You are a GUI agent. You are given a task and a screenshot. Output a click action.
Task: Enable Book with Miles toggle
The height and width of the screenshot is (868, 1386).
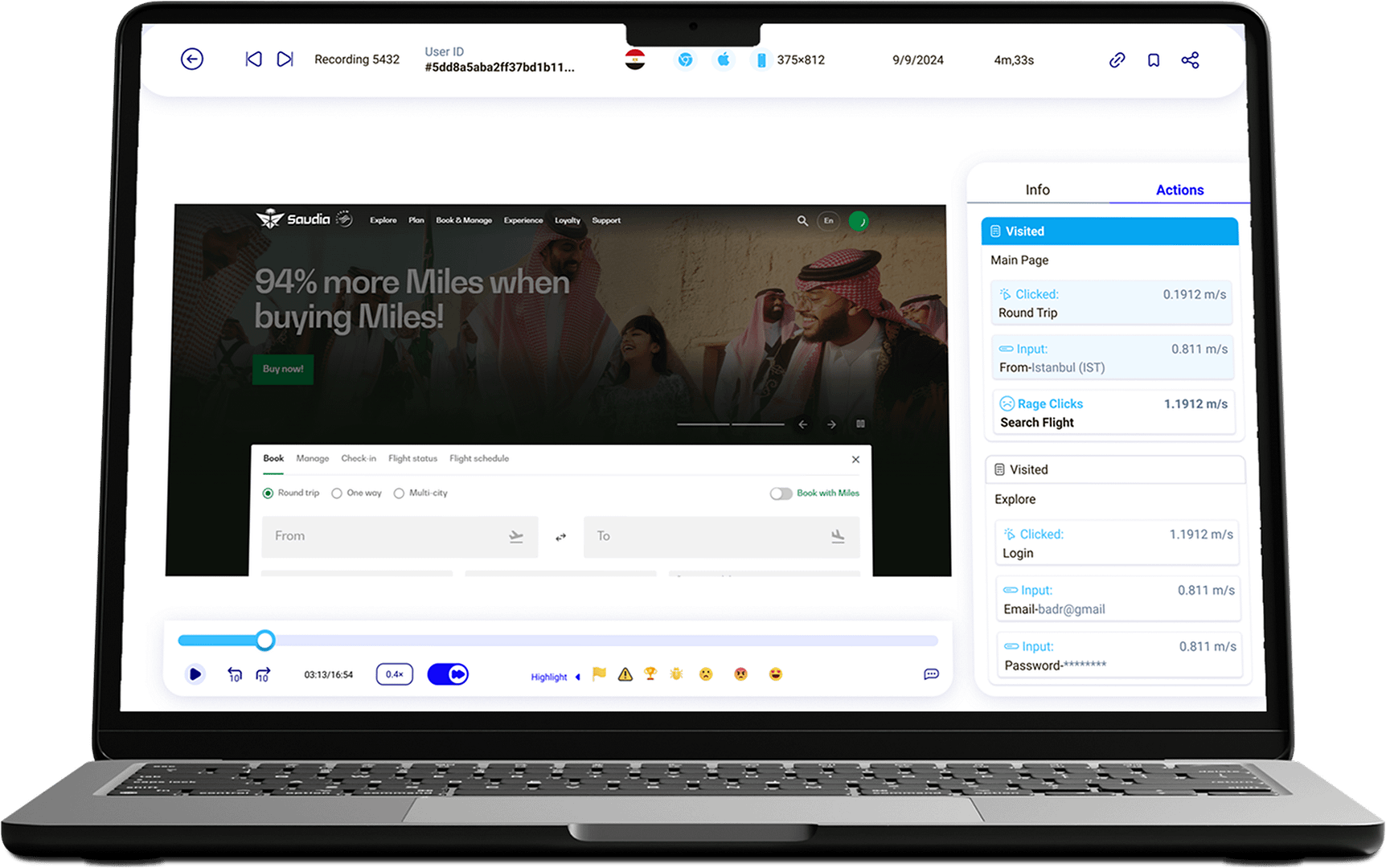click(x=781, y=493)
